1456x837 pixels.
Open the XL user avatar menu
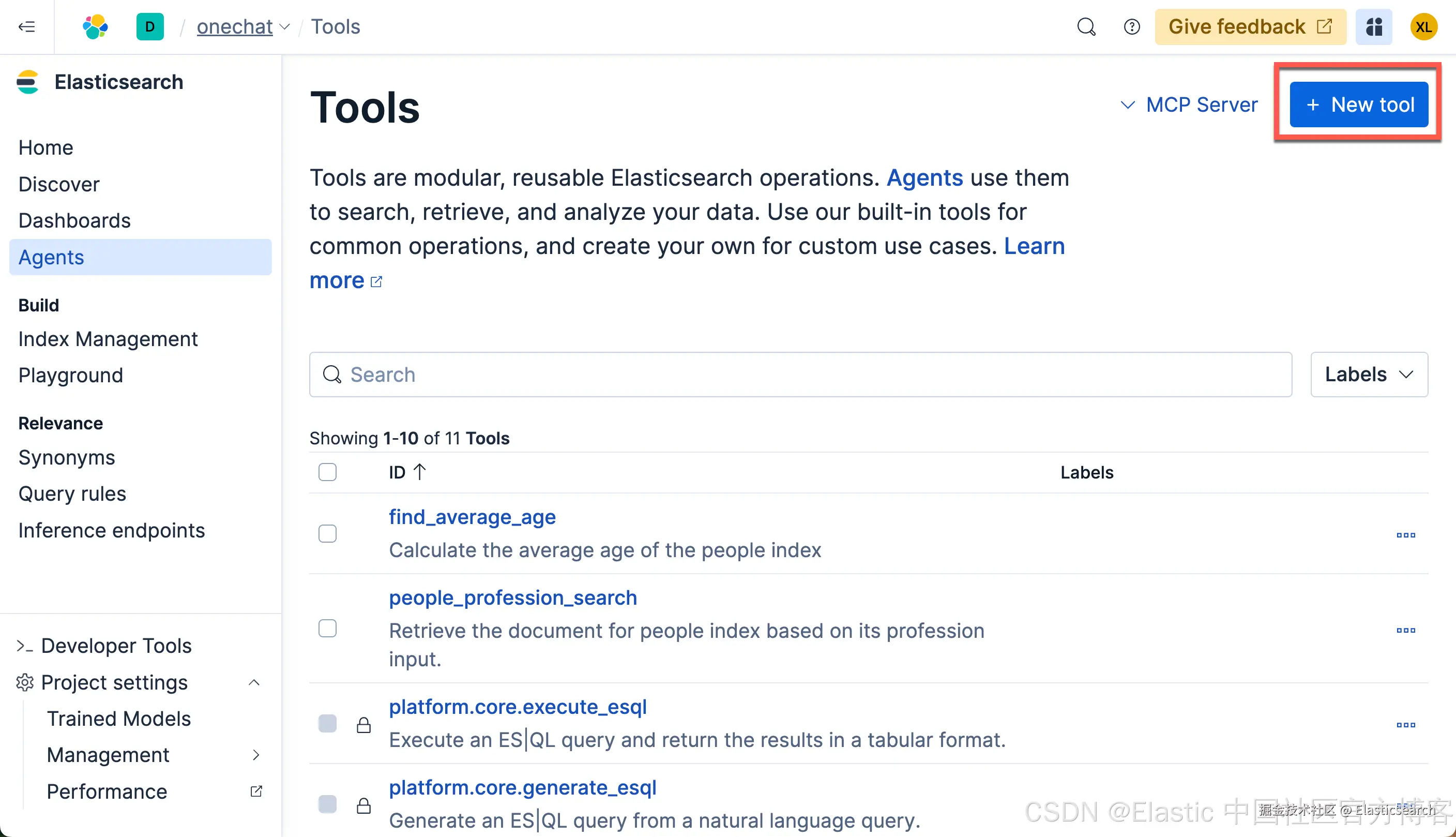[x=1424, y=26]
